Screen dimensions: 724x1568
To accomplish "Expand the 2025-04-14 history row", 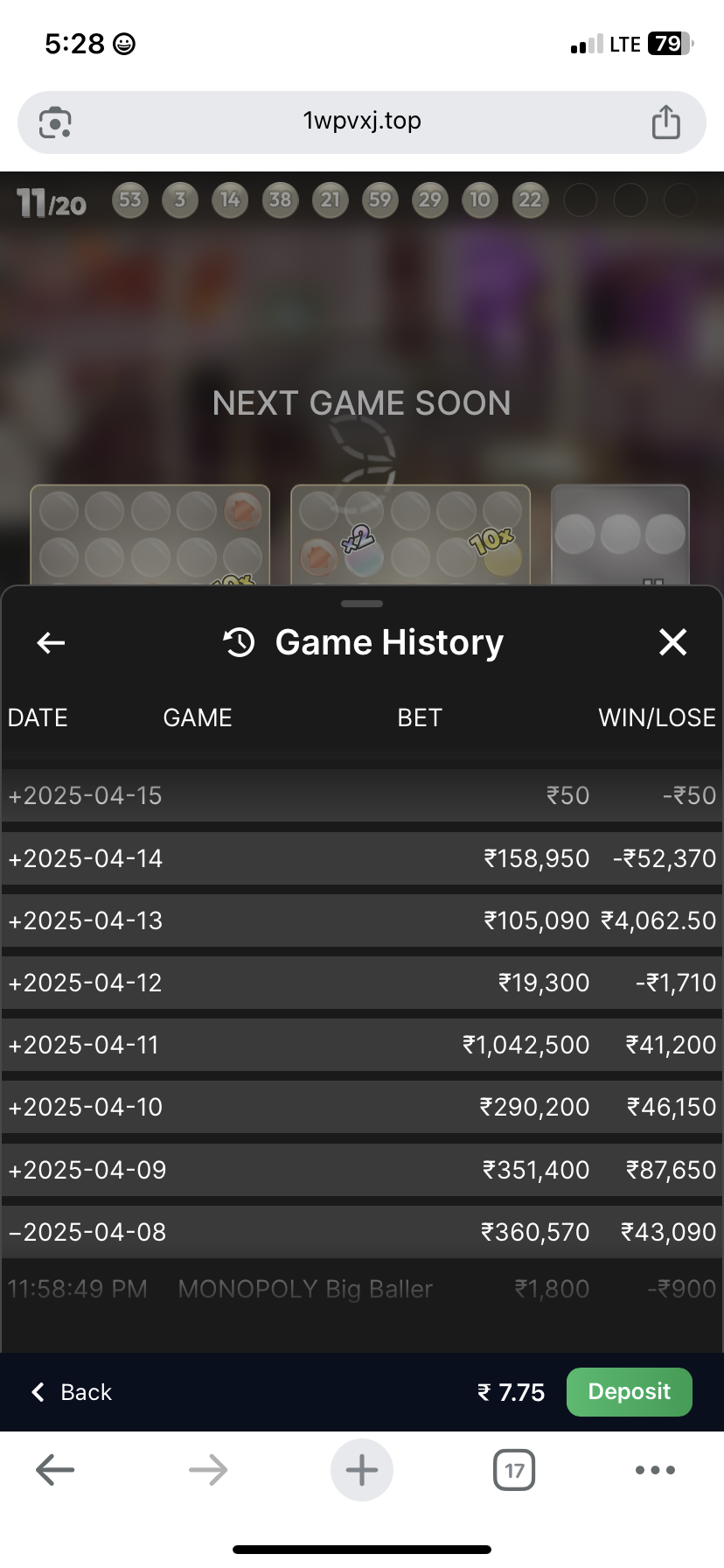I will tap(86, 858).
